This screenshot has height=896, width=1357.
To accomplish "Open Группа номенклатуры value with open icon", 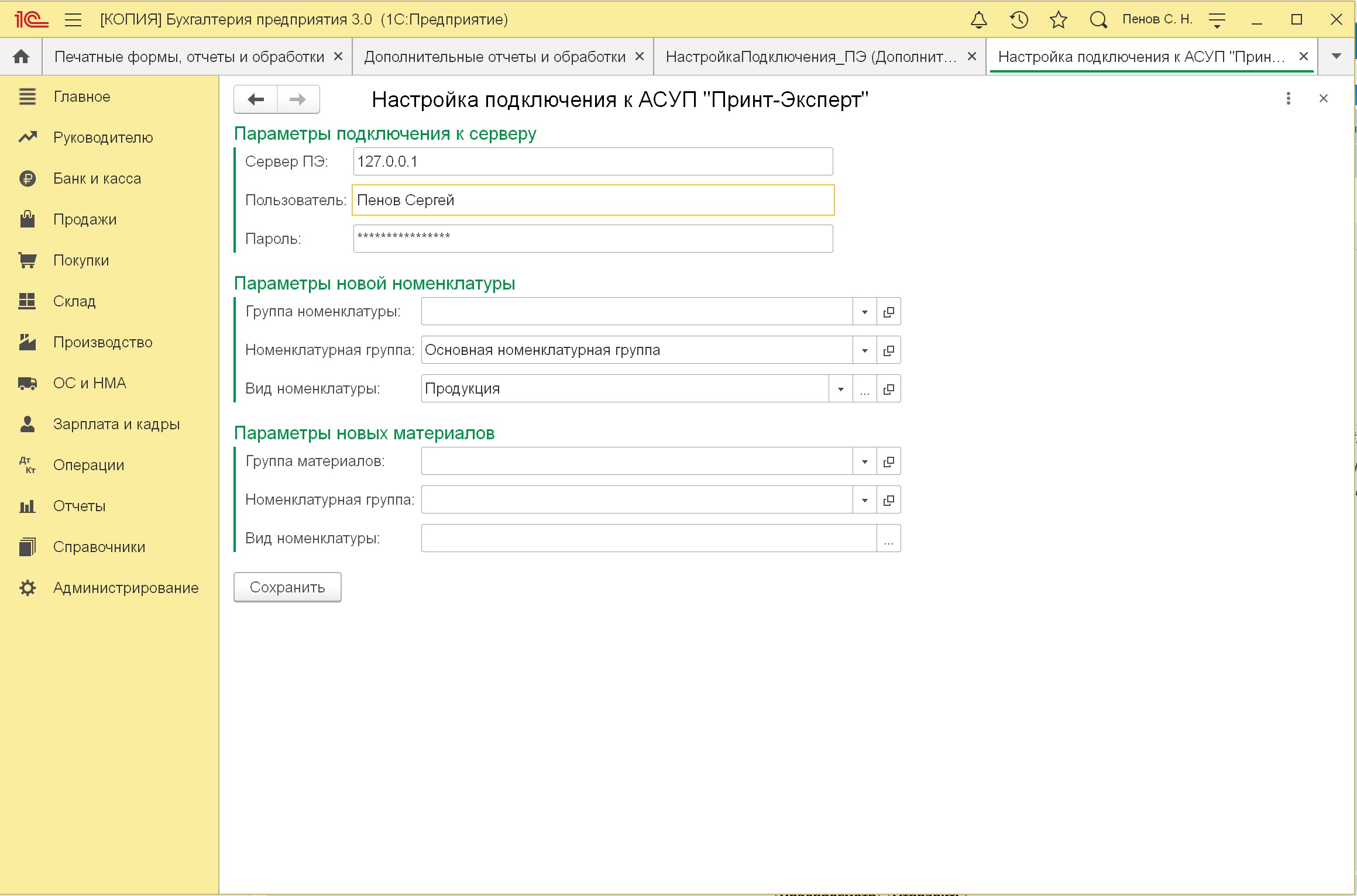I will pos(888,312).
